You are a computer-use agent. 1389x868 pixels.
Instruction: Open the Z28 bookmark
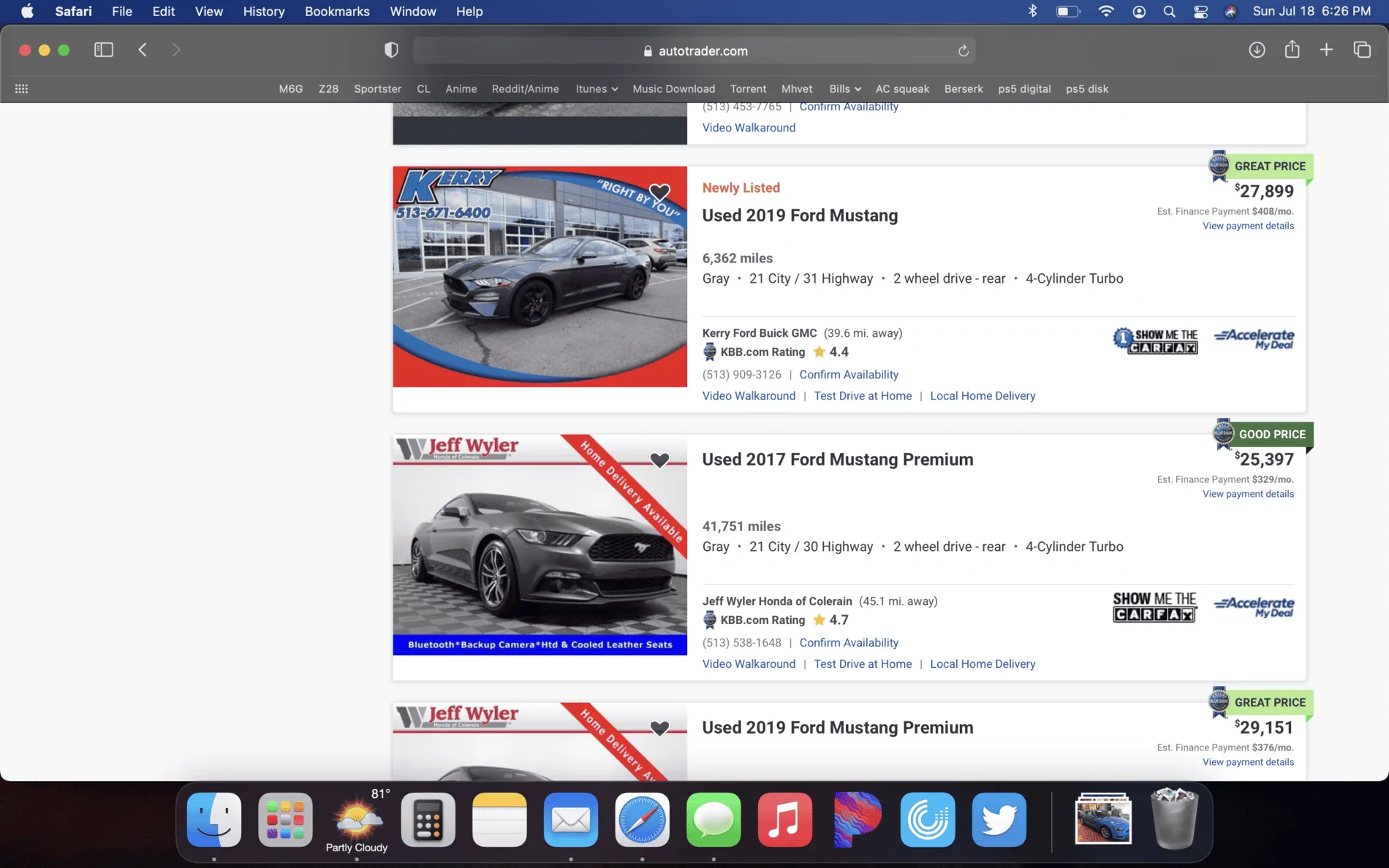click(x=328, y=88)
